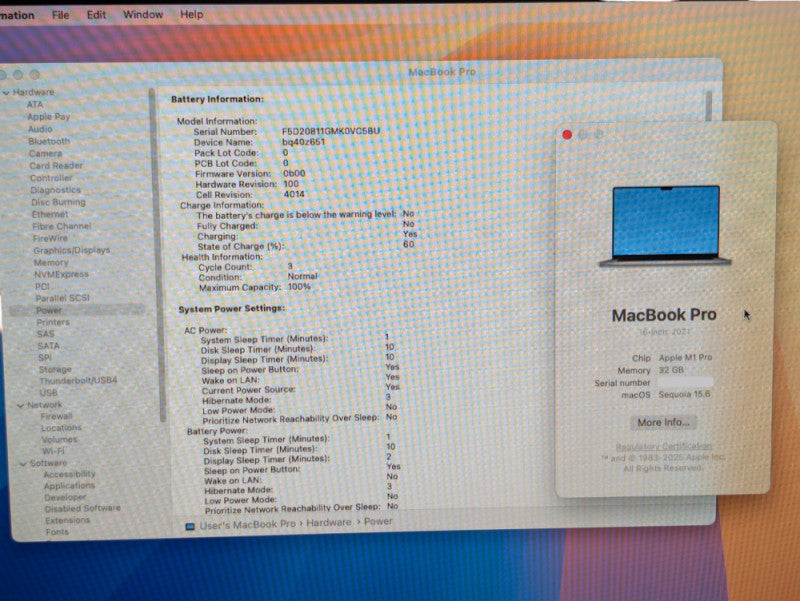Select Developer under Software
Viewport: 800px width, 601px height.
point(65,497)
